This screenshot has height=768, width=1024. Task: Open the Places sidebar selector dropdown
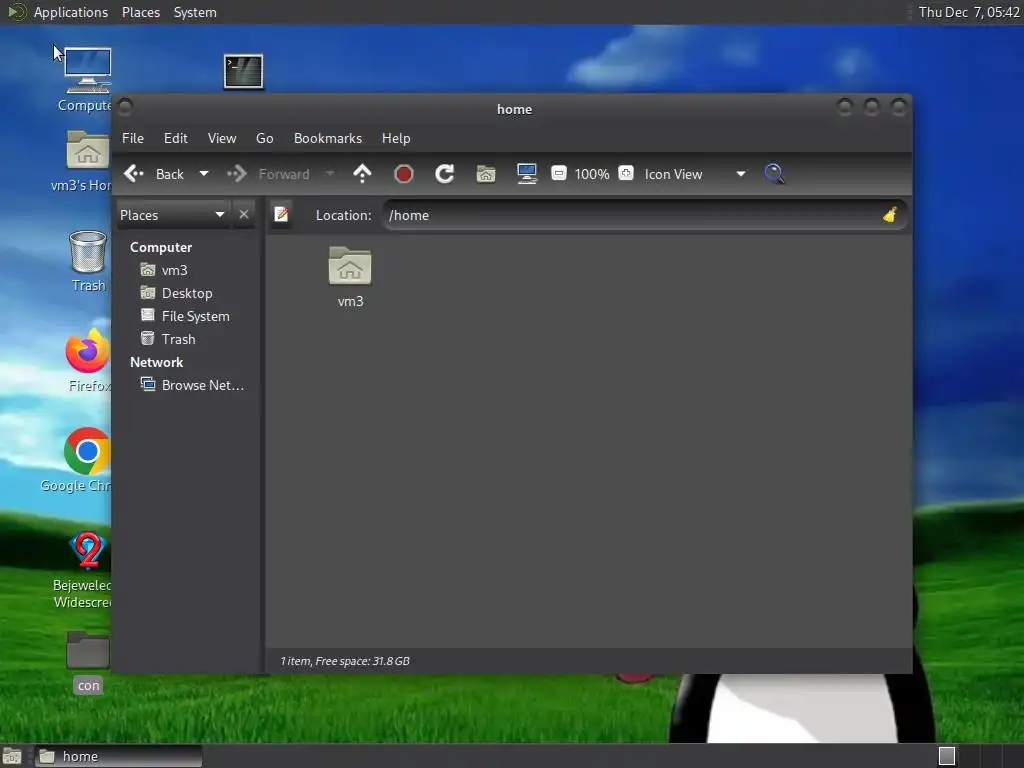[x=173, y=215]
